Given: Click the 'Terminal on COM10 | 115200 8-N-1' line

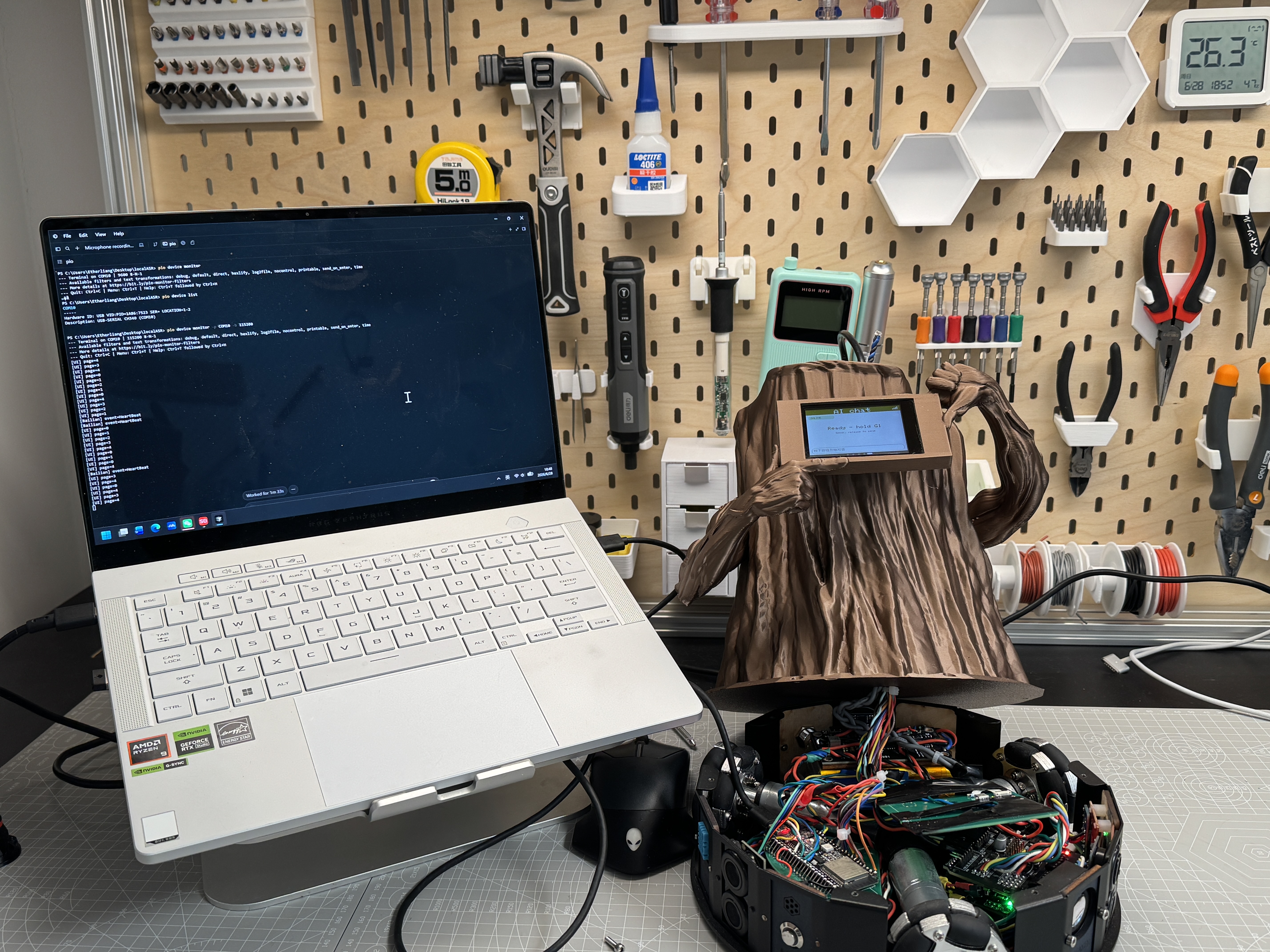Looking at the screenshot, I should pos(112,339).
